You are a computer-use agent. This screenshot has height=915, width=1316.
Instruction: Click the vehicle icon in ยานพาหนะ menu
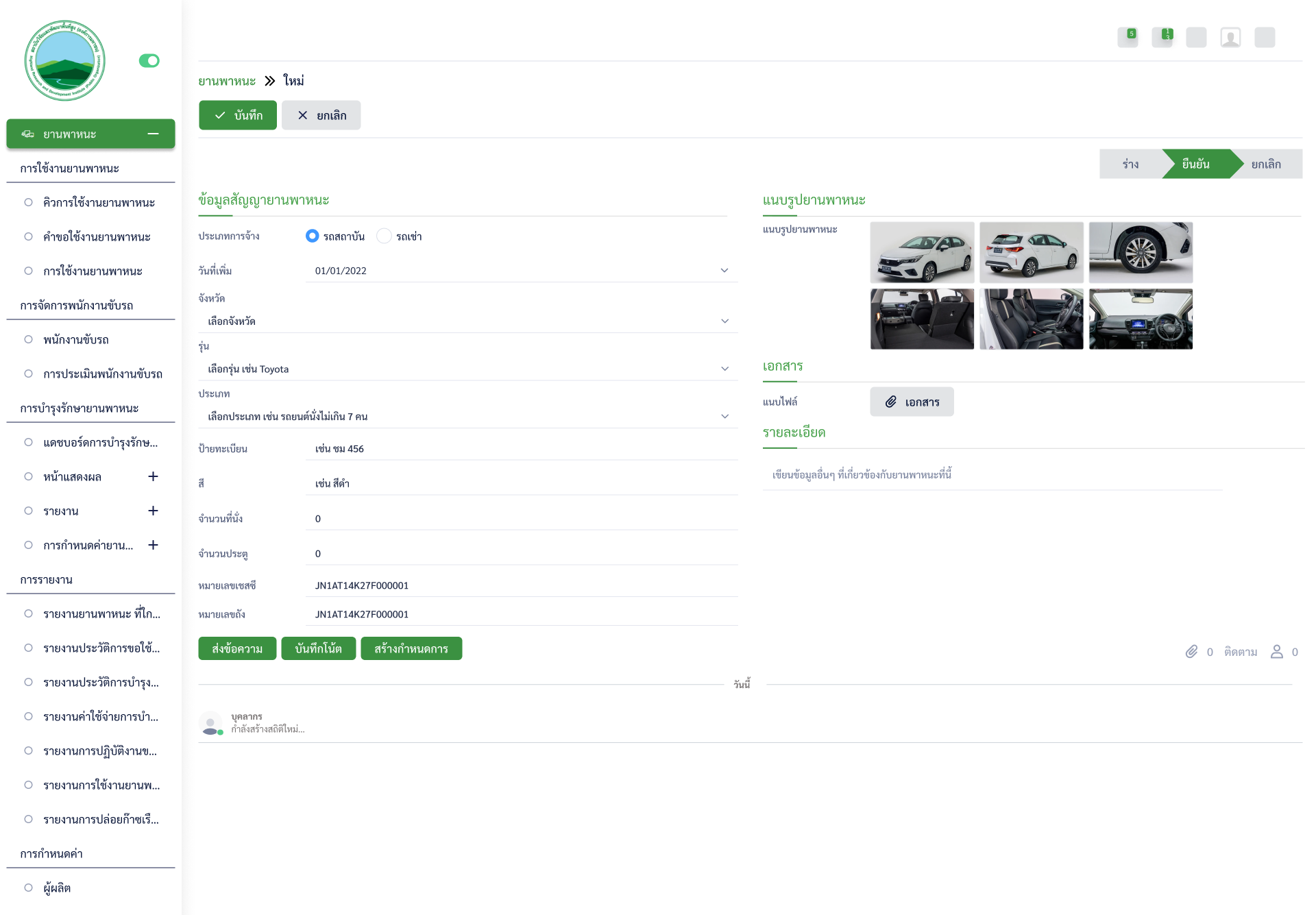[x=28, y=134]
